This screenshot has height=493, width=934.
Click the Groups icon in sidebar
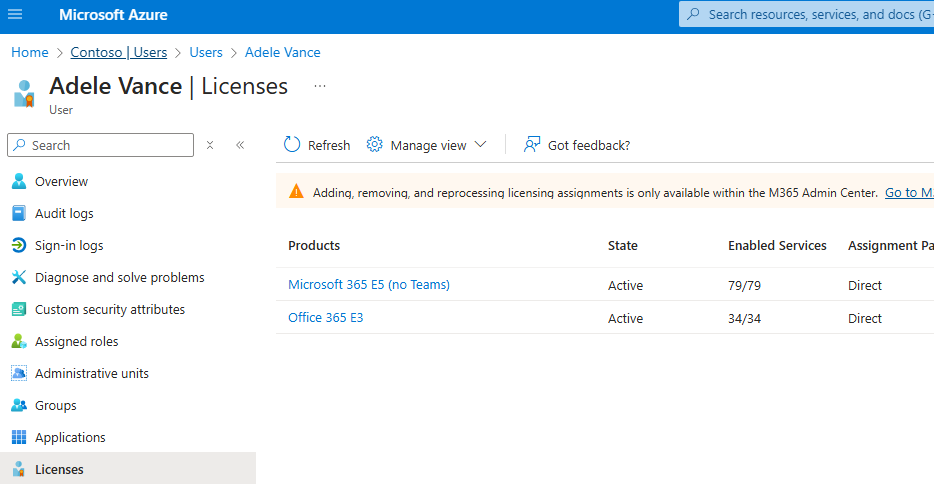pyautogui.click(x=19, y=405)
